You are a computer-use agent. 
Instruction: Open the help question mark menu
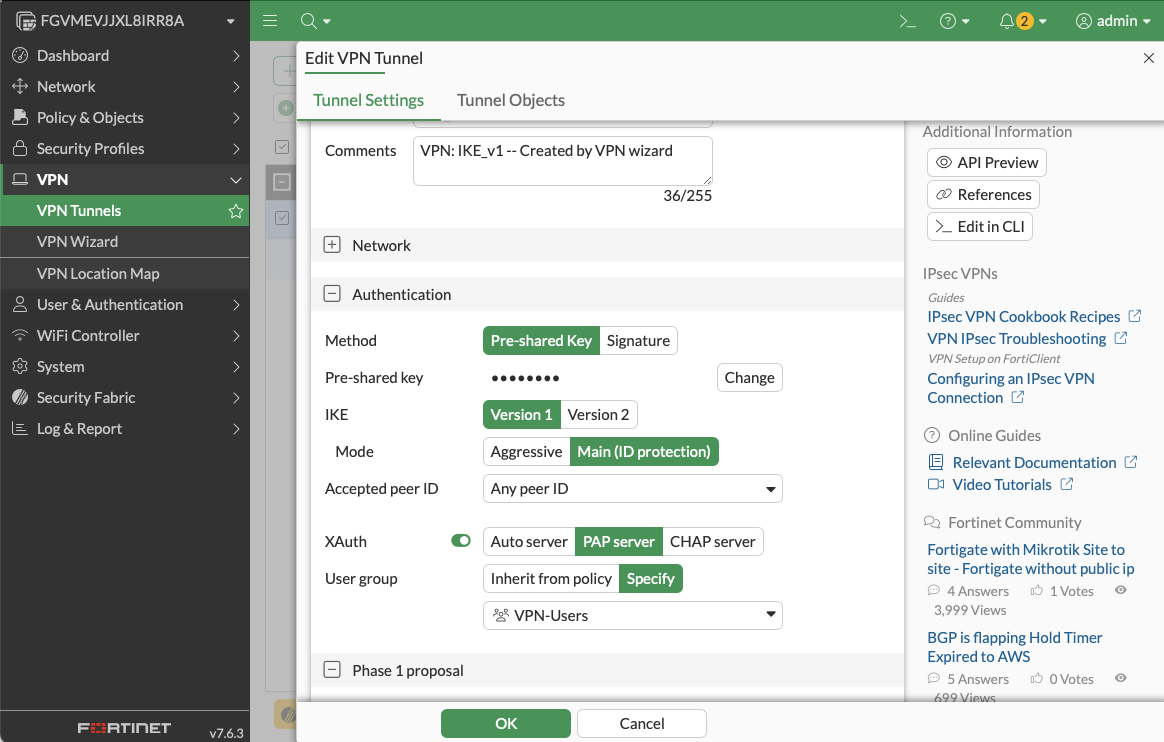(x=955, y=21)
